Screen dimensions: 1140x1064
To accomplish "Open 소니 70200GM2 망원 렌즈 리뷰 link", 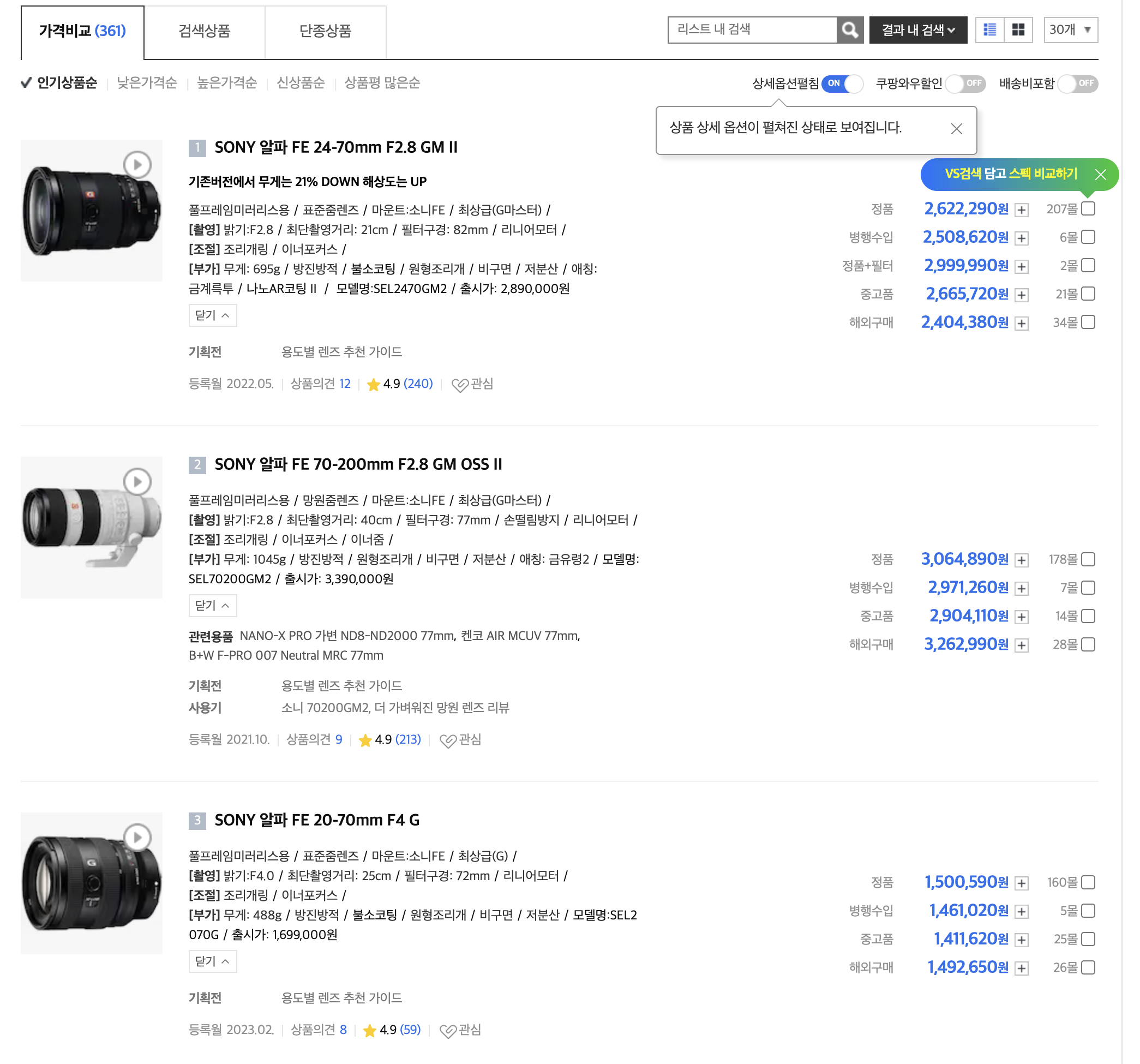I will 395,708.
